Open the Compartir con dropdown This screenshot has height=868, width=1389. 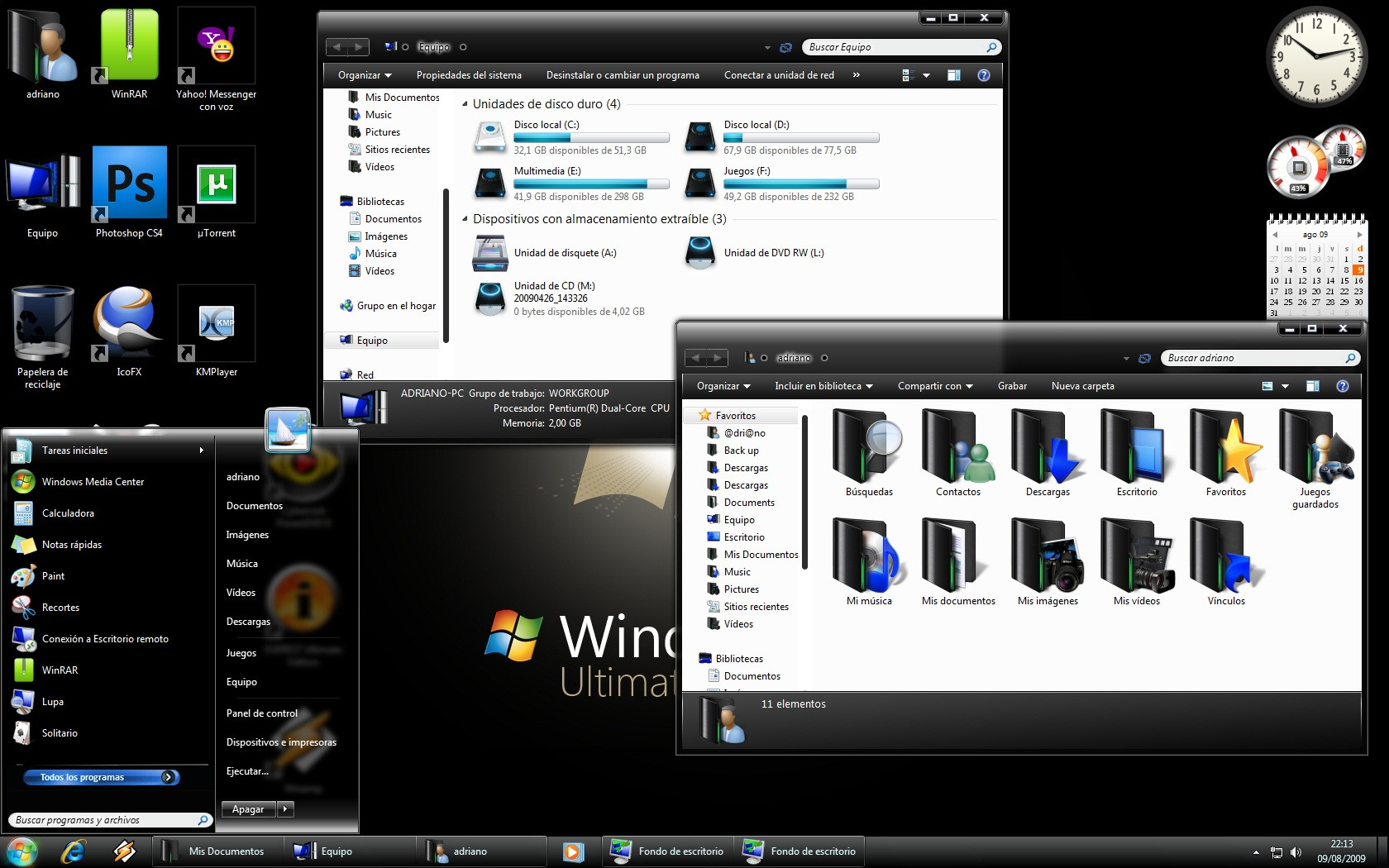click(935, 386)
